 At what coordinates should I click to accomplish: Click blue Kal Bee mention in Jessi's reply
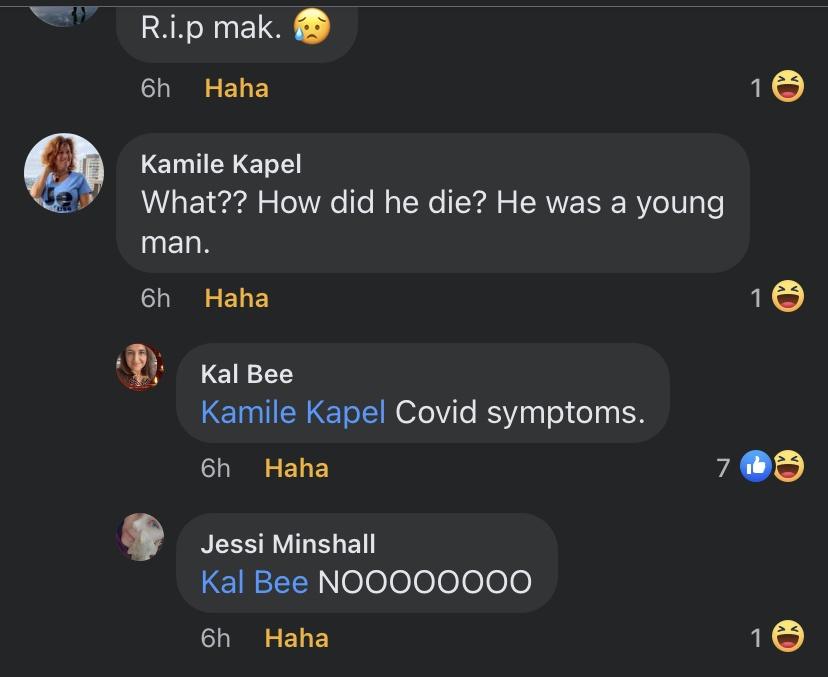[254, 582]
